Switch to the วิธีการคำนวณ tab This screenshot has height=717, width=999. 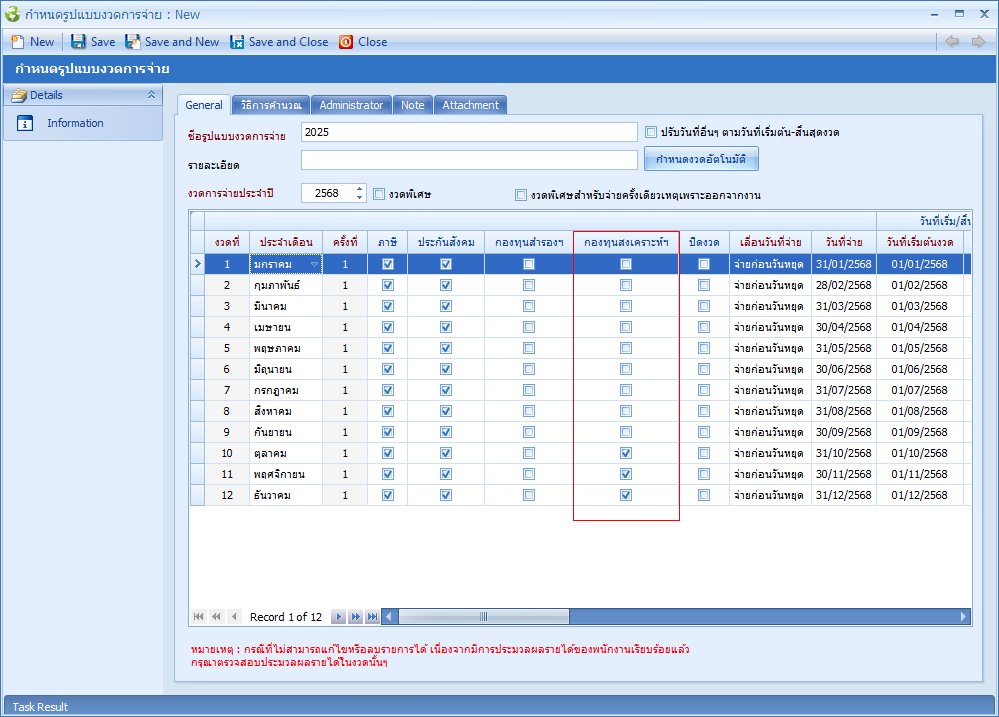(x=270, y=105)
